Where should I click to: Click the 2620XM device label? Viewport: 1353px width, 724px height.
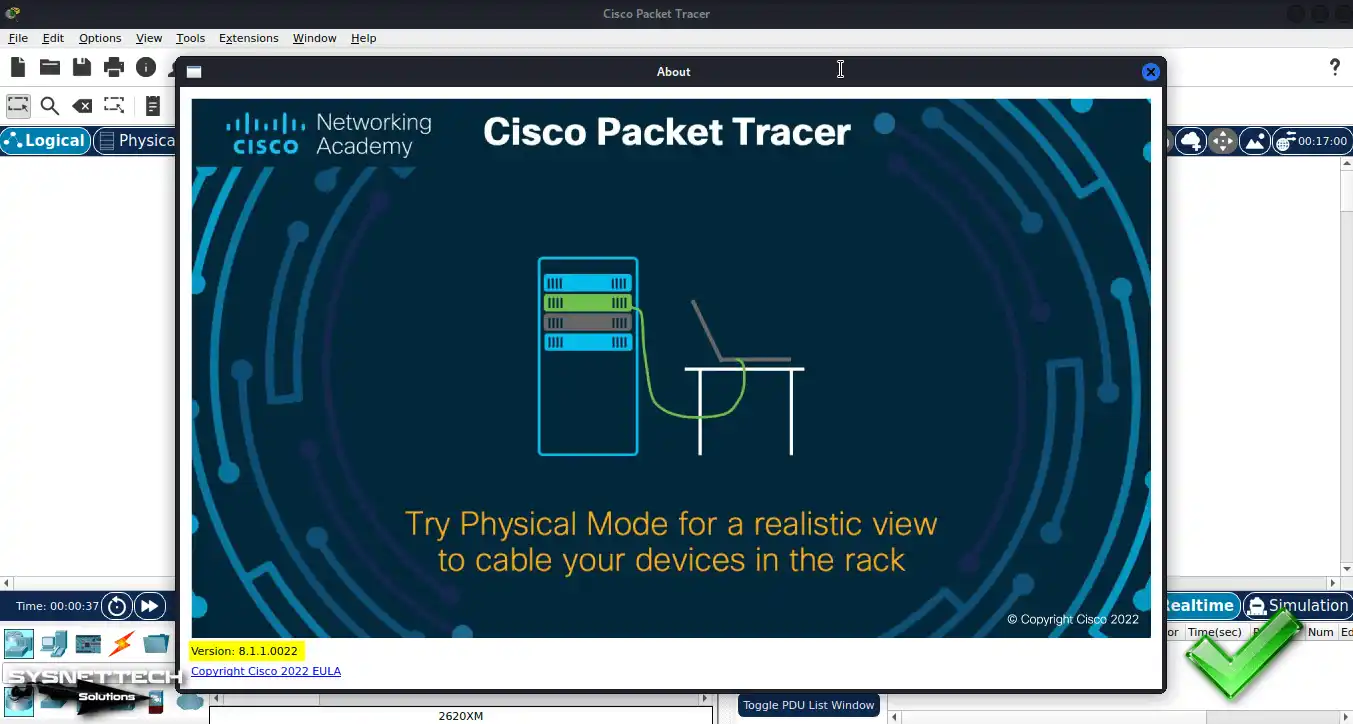[461, 716]
